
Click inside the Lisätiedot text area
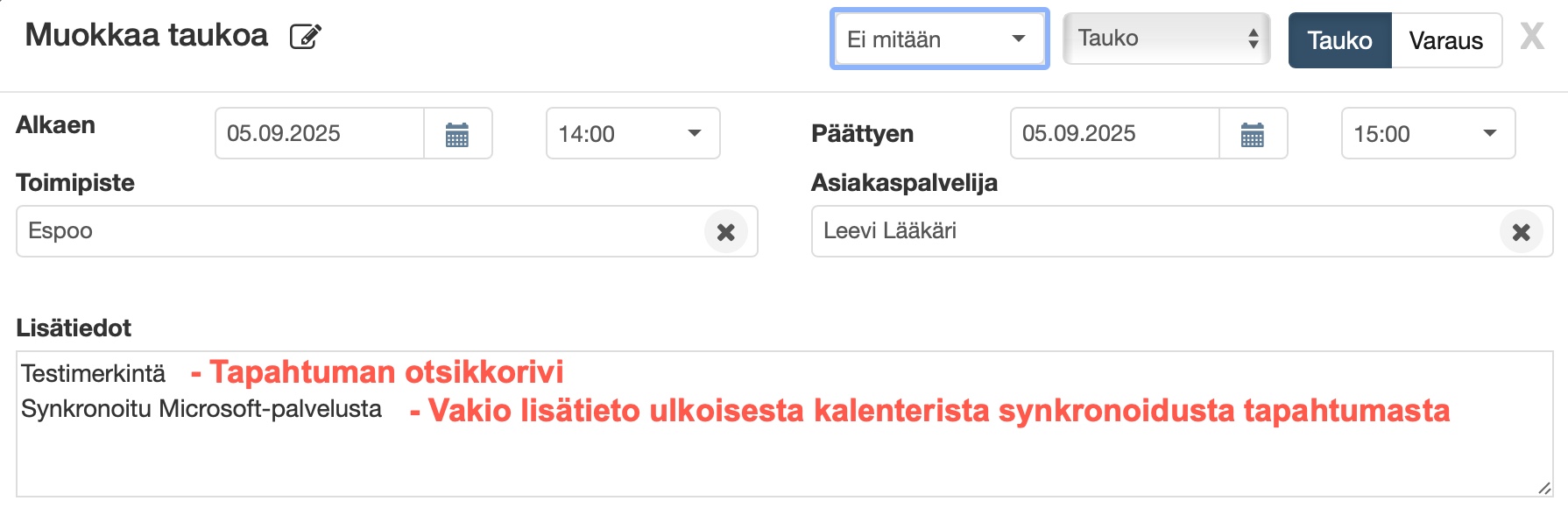784,460
